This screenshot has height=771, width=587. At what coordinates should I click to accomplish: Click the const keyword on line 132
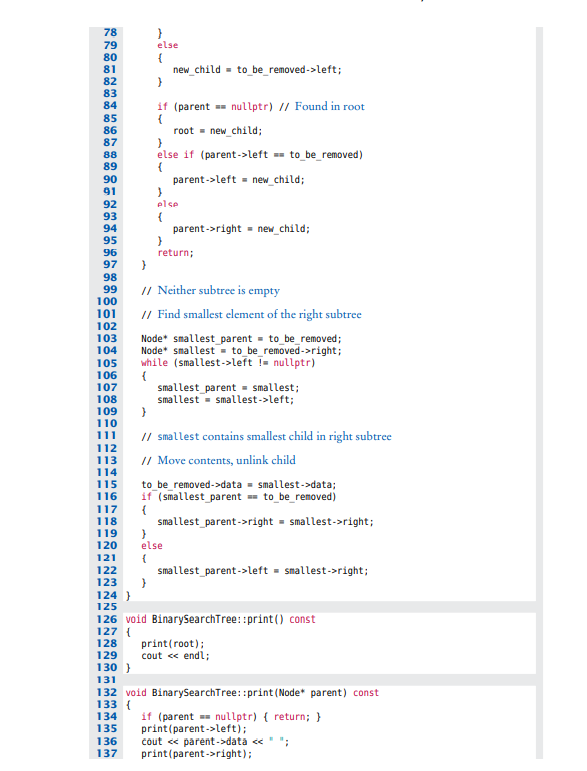[366, 693]
